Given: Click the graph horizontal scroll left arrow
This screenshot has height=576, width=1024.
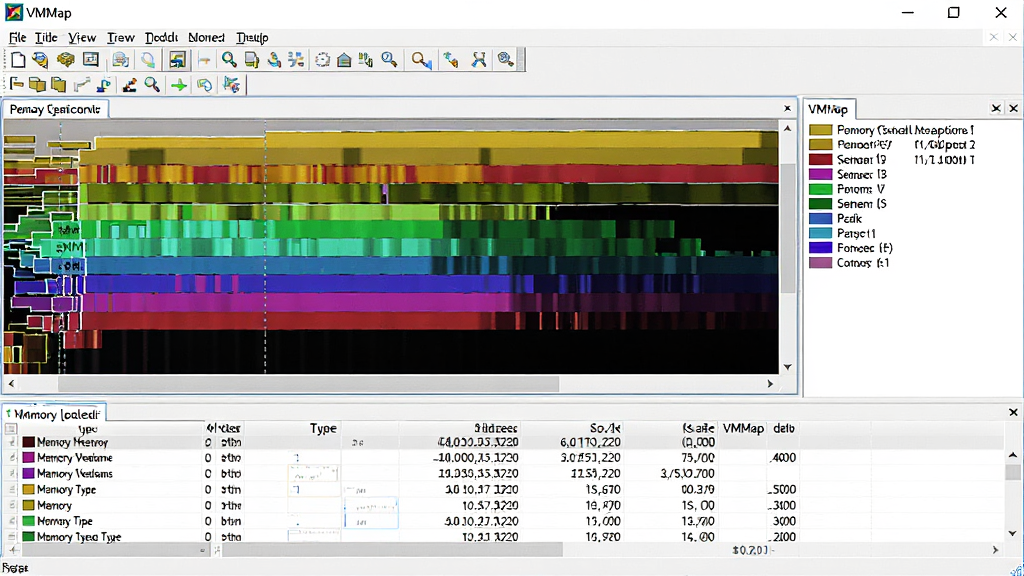Looking at the screenshot, I should (x=11, y=384).
